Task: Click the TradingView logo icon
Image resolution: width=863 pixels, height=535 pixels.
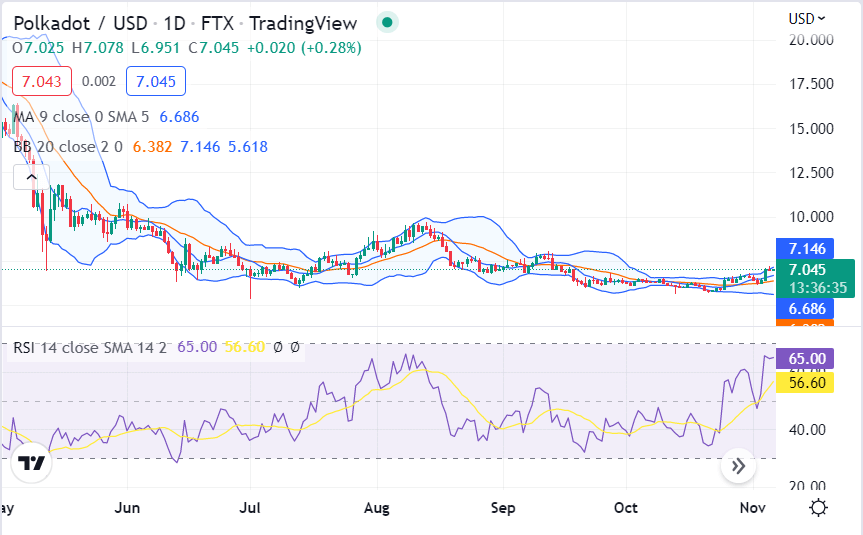Action: click(x=31, y=463)
